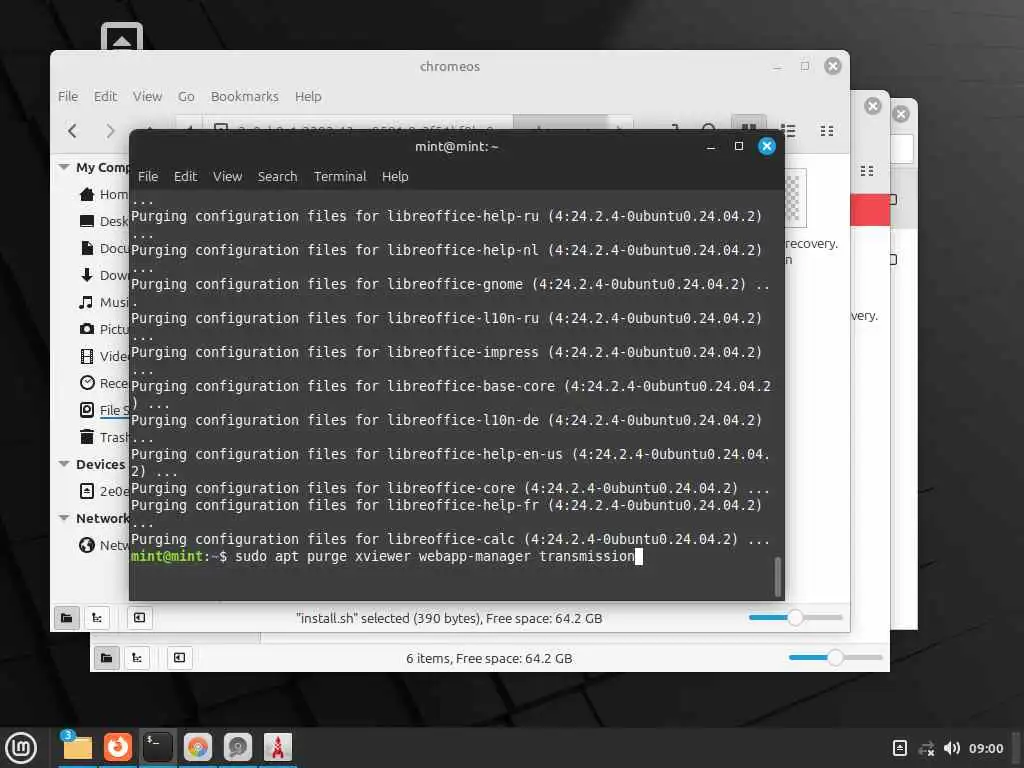Open chromeos window Help menu
Screen dimensions: 1024x768
pos(308,97)
